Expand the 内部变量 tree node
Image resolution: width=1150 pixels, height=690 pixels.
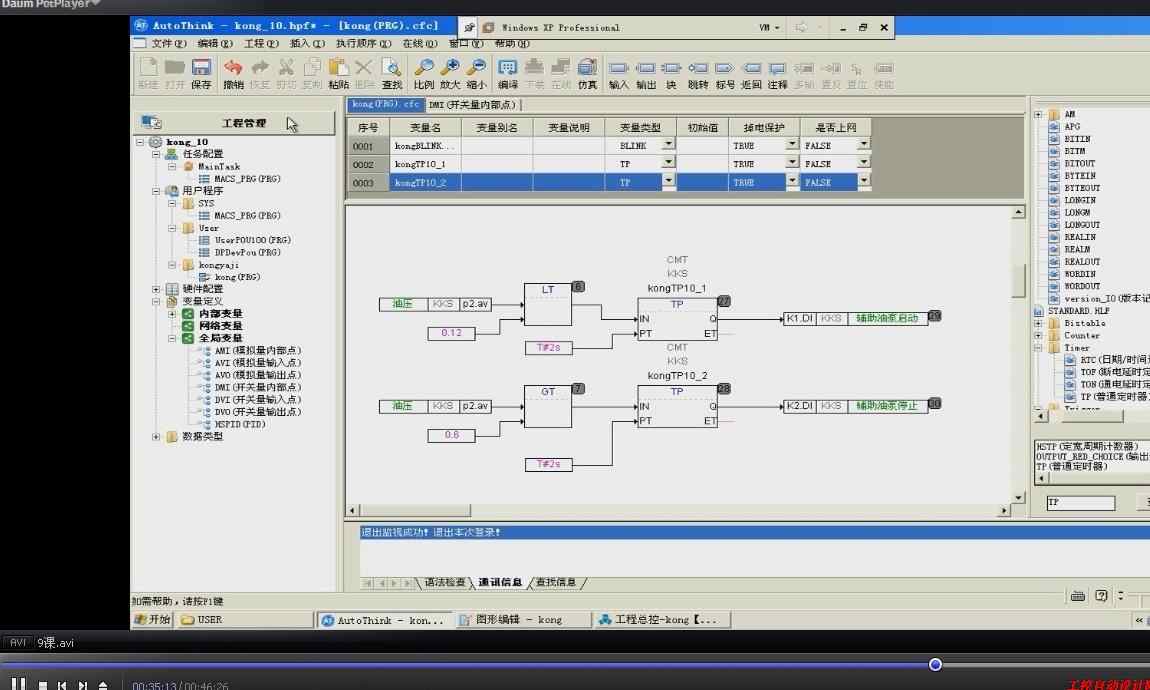click(172, 314)
